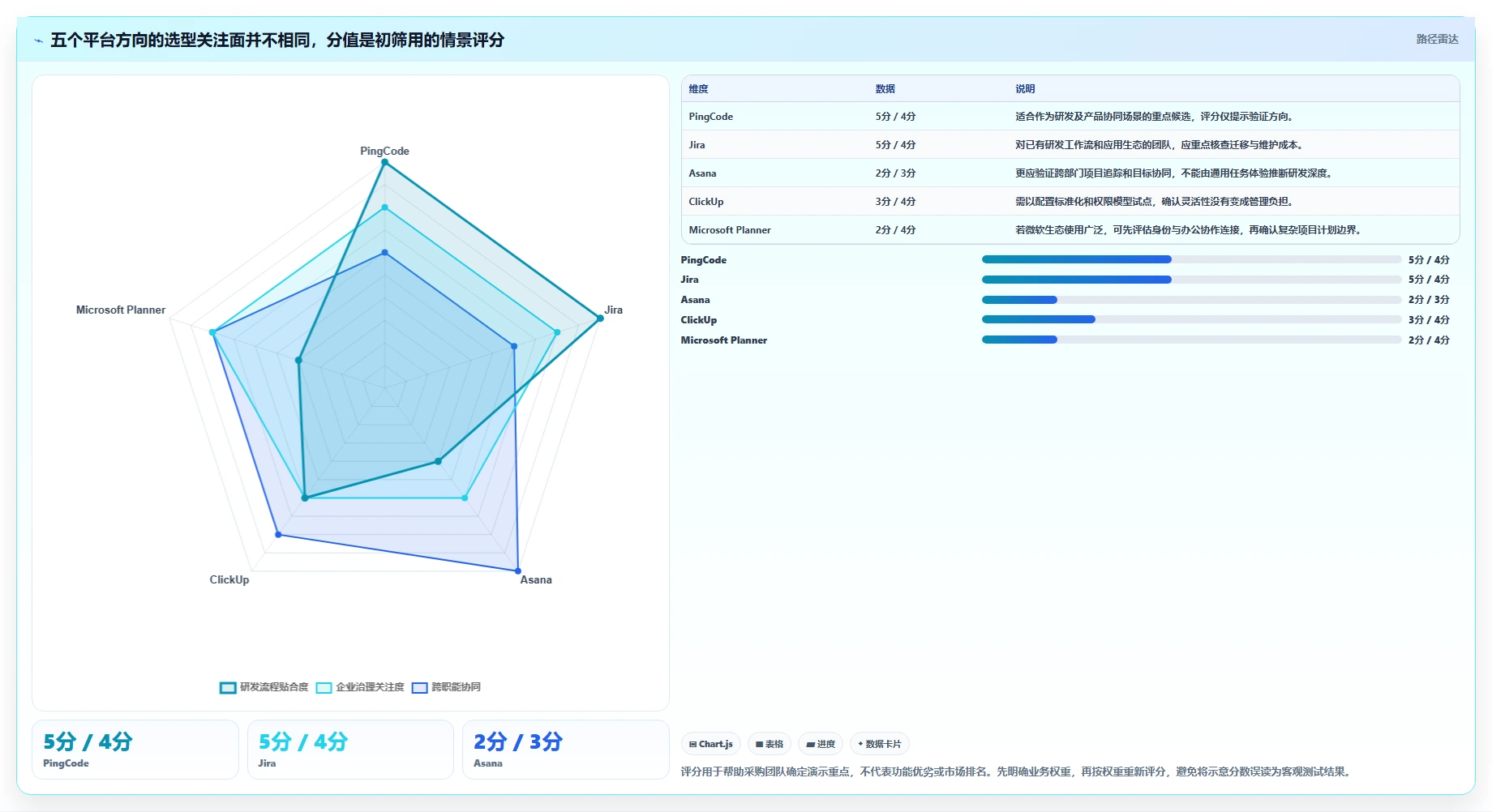This screenshot has height=812, width=1492.
Task: Click the 表格 tag chip
Action: (x=770, y=744)
